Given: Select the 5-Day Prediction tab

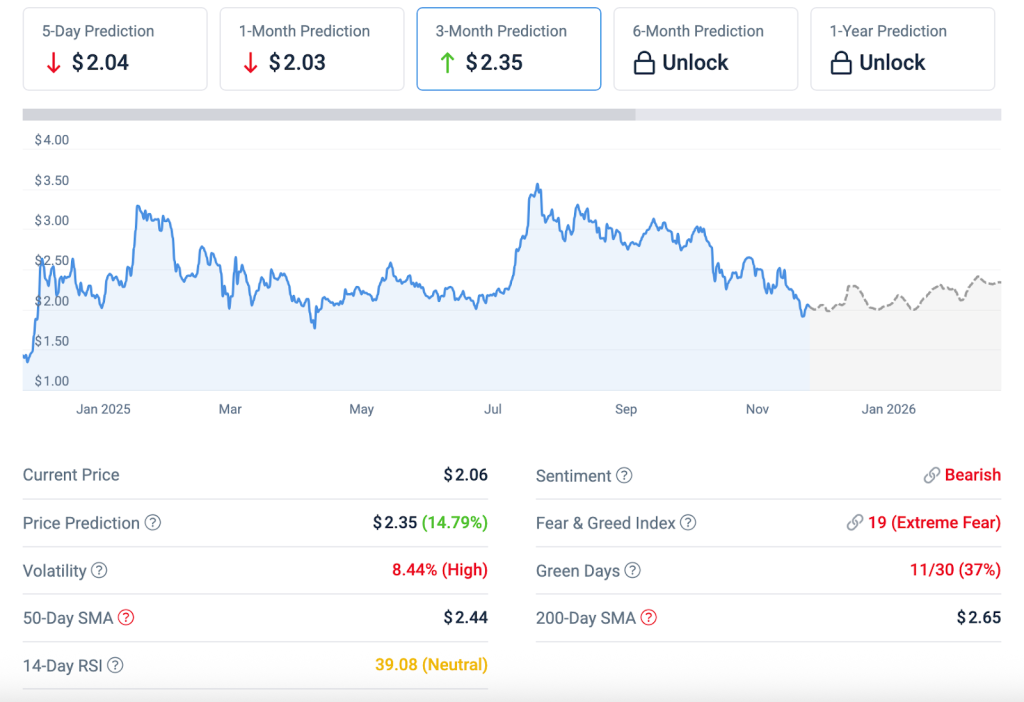Looking at the screenshot, I should coord(114,49).
